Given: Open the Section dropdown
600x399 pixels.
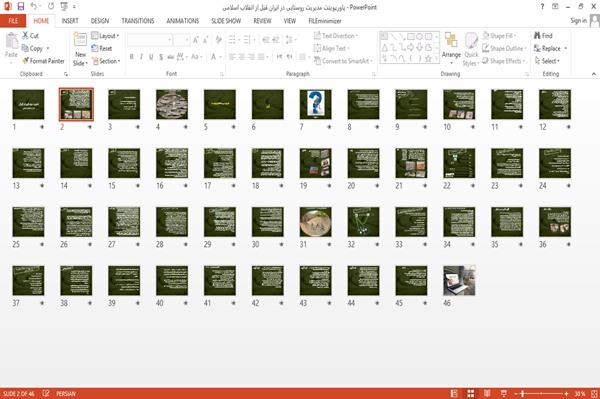Looking at the screenshot, I should (106, 61).
